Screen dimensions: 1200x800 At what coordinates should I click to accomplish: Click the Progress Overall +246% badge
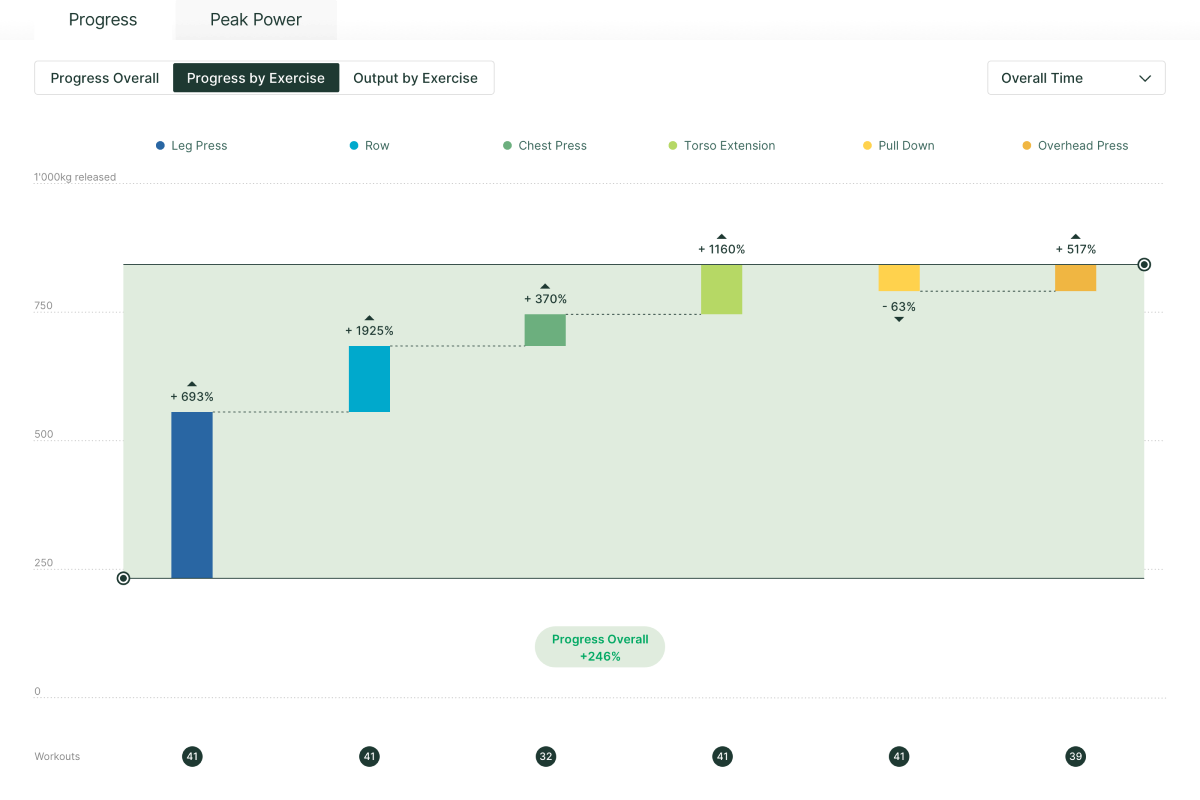[600, 647]
